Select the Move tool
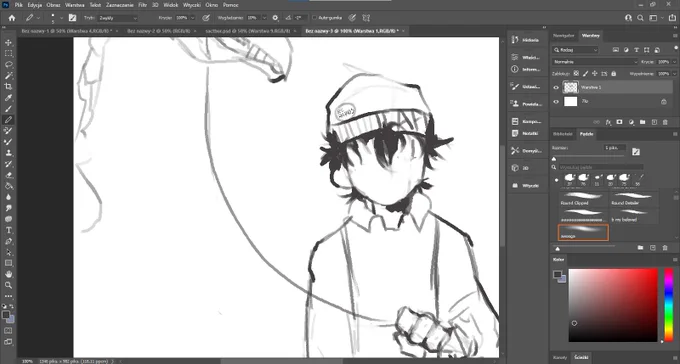 pos(8,43)
